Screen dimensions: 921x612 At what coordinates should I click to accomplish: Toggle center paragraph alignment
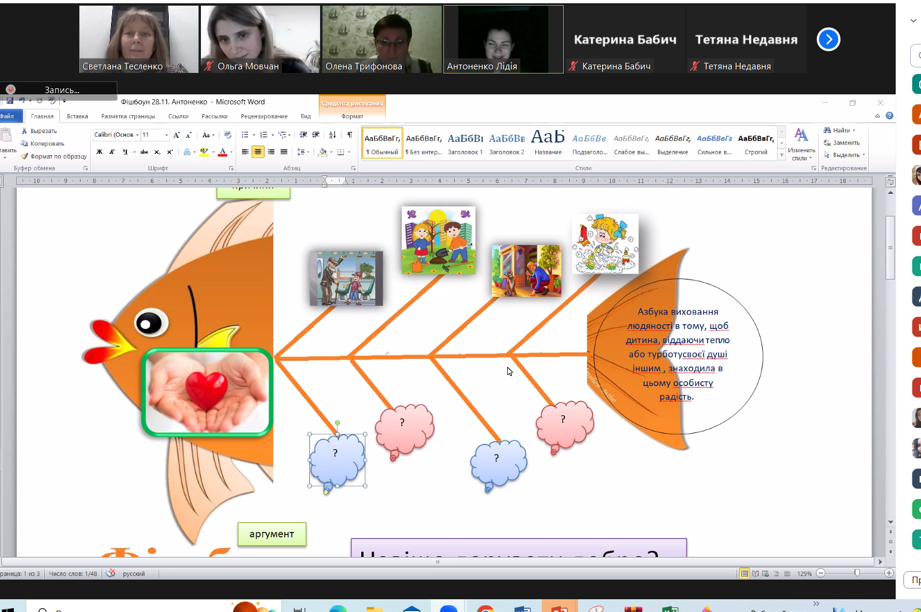pyautogui.click(x=258, y=152)
